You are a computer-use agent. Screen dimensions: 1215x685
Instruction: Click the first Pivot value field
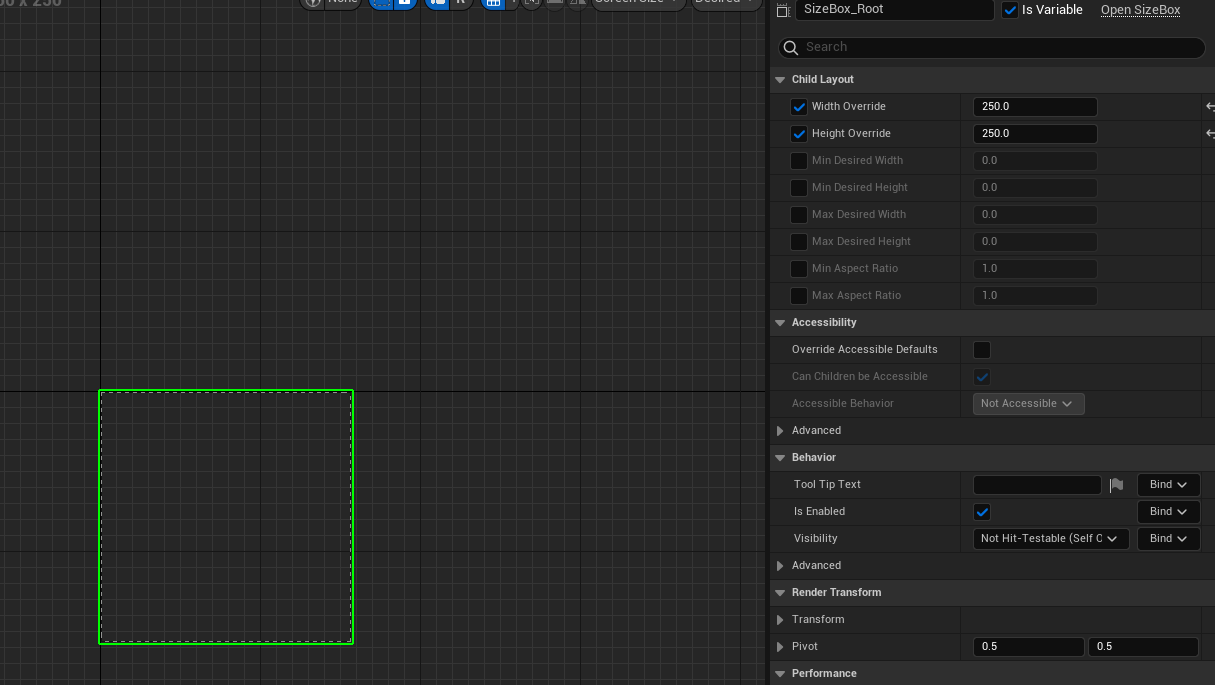pos(1028,647)
